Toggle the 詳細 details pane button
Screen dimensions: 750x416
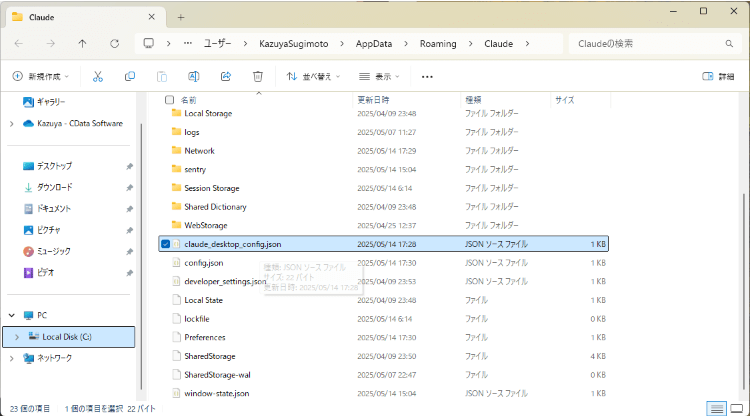point(718,77)
